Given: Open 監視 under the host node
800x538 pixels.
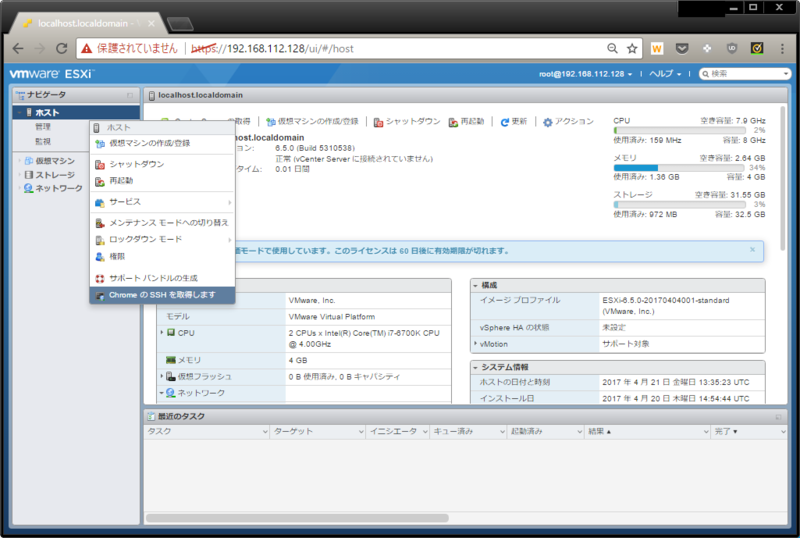Looking at the screenshot, I should [43, 141].
